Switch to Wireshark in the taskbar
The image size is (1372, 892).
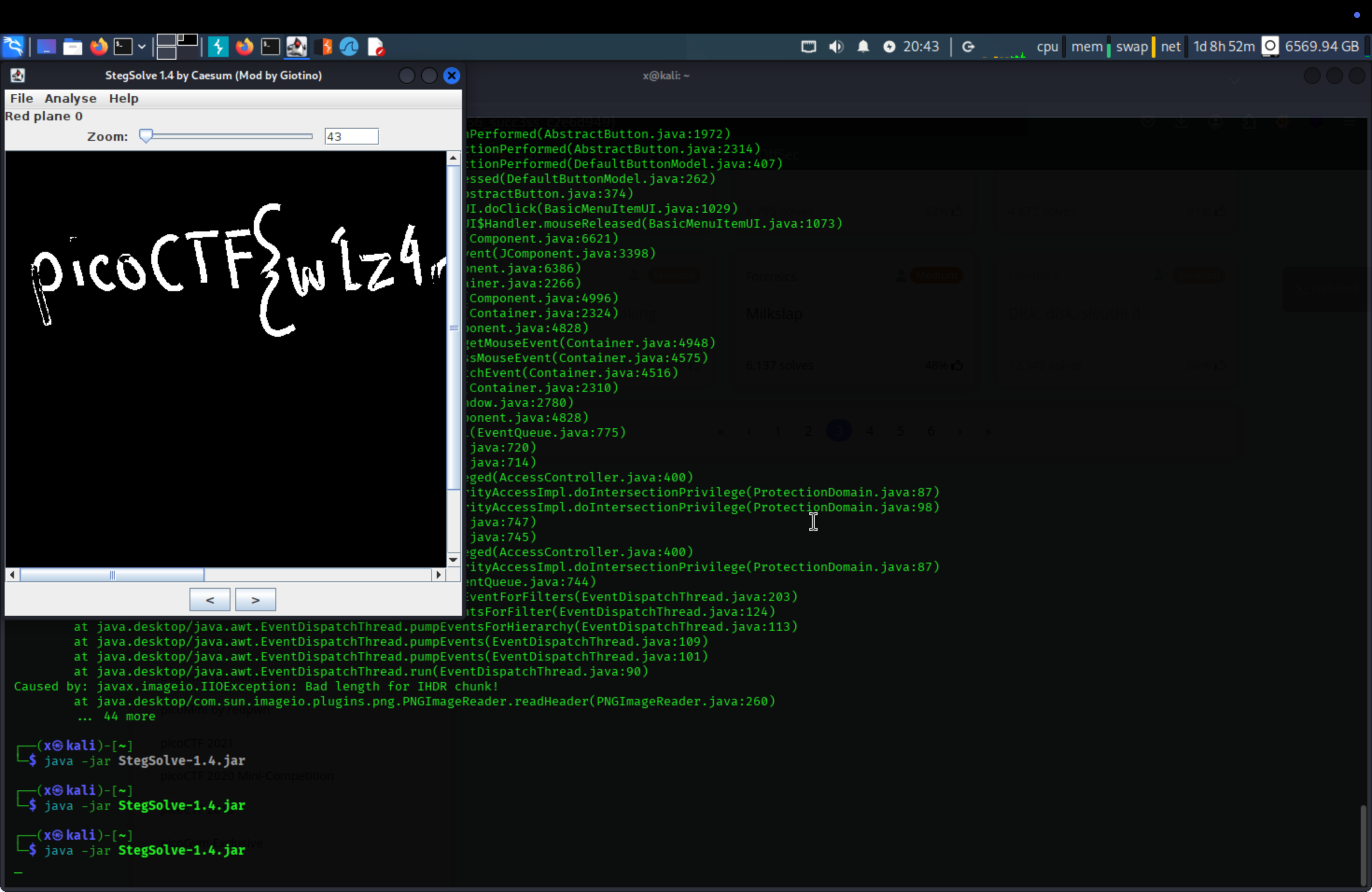(x=349, y=47)
